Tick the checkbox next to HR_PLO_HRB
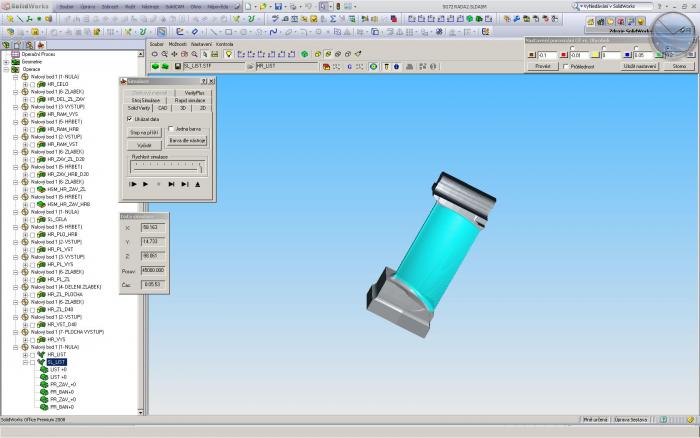 pos(33,234)
